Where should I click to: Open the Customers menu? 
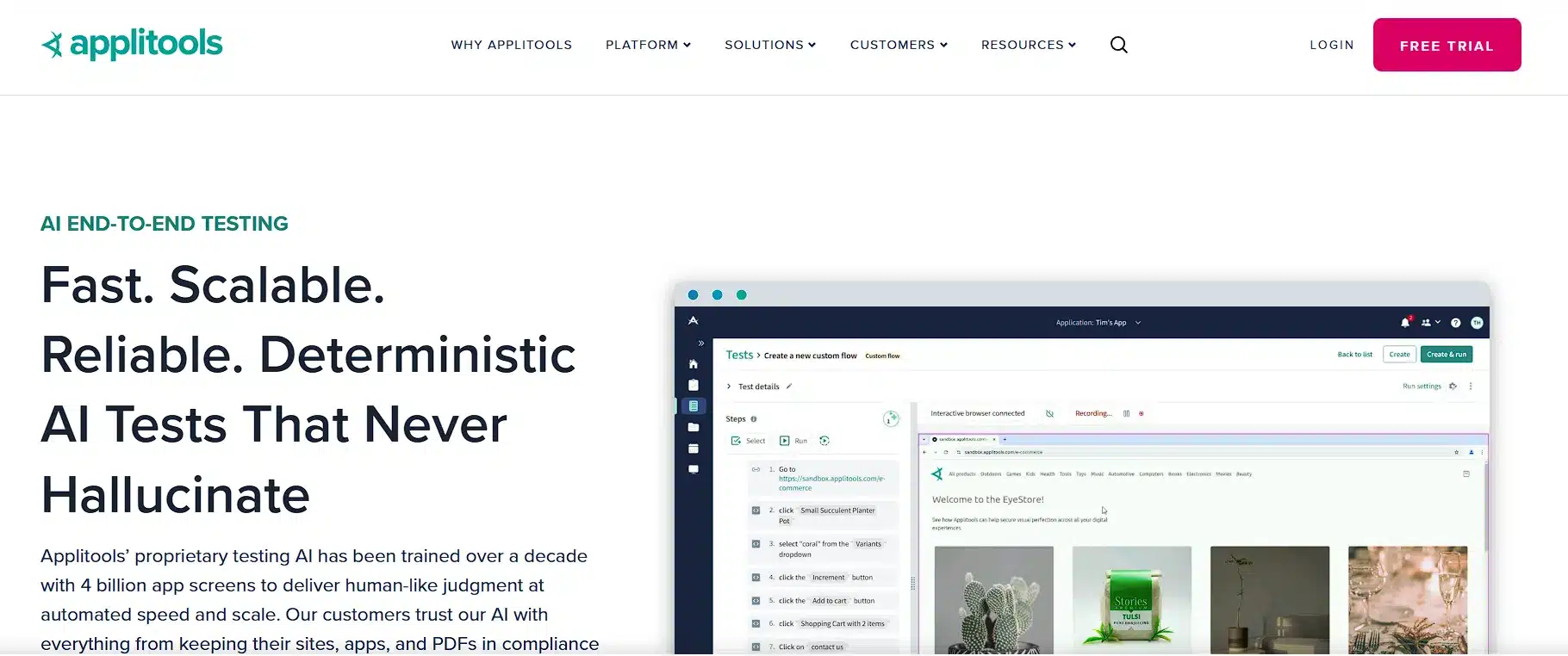898,45
